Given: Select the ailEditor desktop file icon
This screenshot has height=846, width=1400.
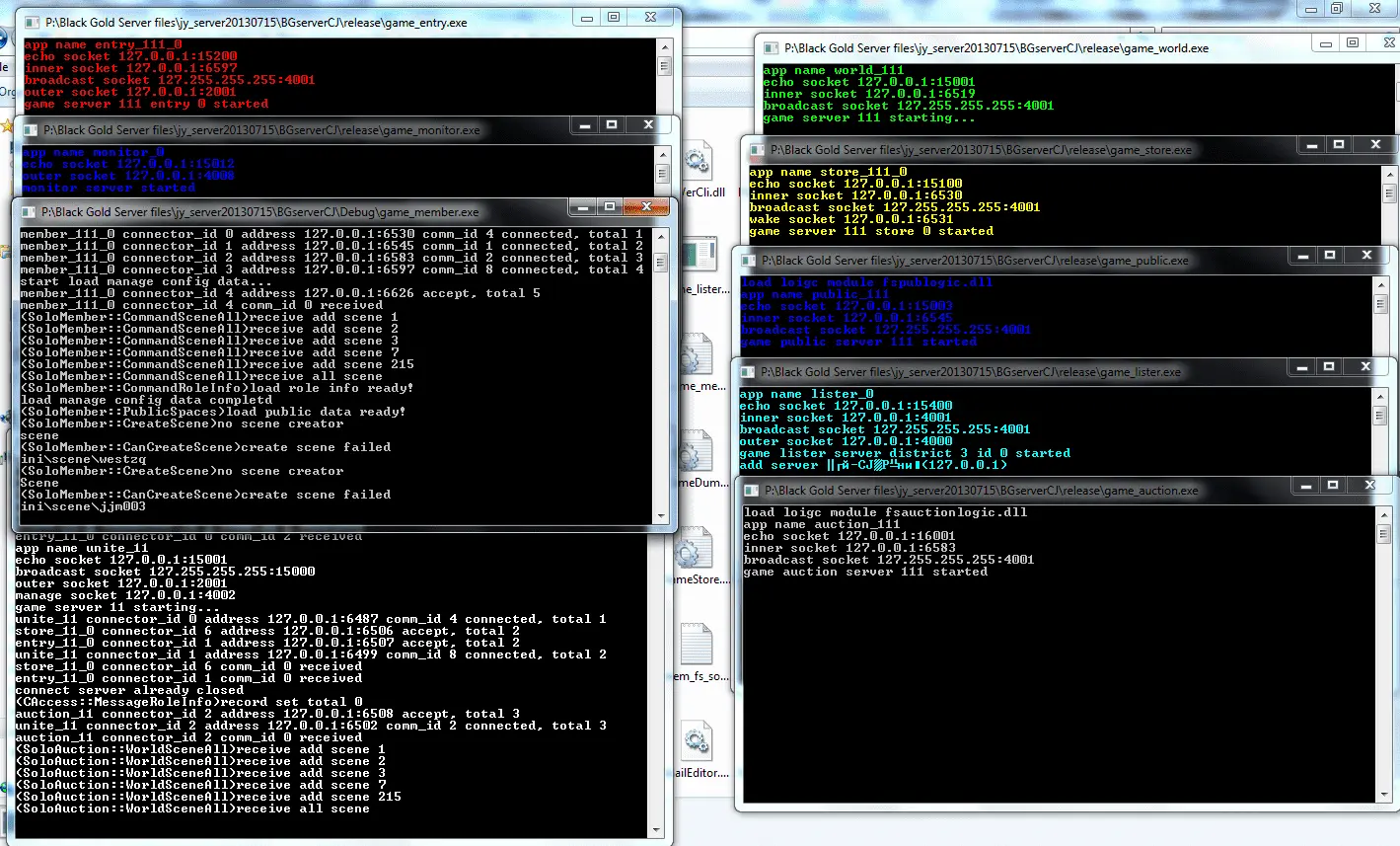Looking at the screenshot, I should click(x=697, y=740).
